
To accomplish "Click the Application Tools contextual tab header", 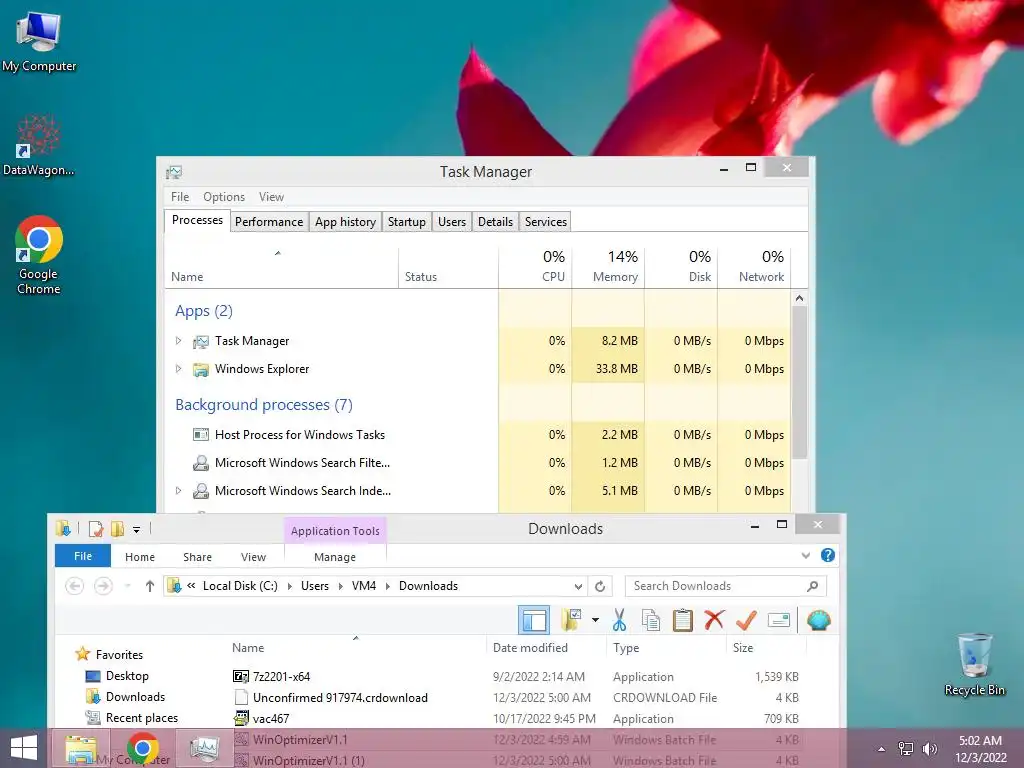I will [335, 531].
